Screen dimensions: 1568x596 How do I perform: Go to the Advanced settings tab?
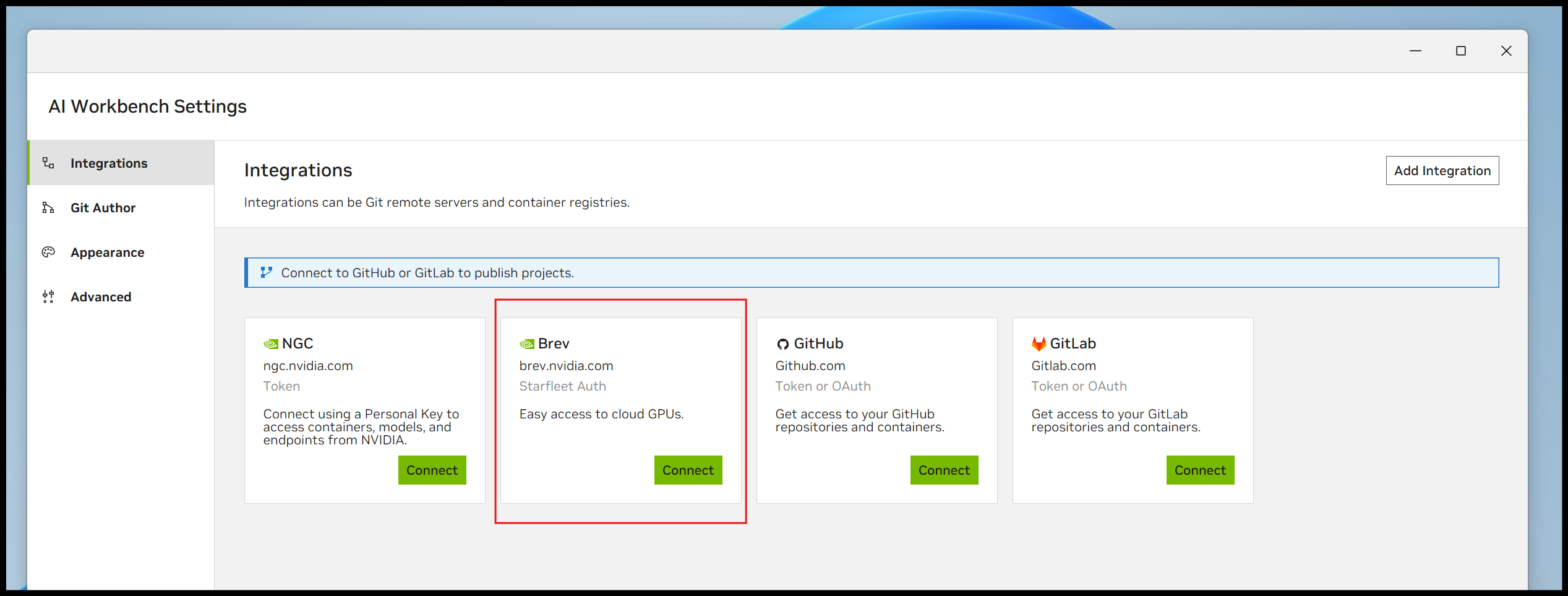tap(121, 297)
